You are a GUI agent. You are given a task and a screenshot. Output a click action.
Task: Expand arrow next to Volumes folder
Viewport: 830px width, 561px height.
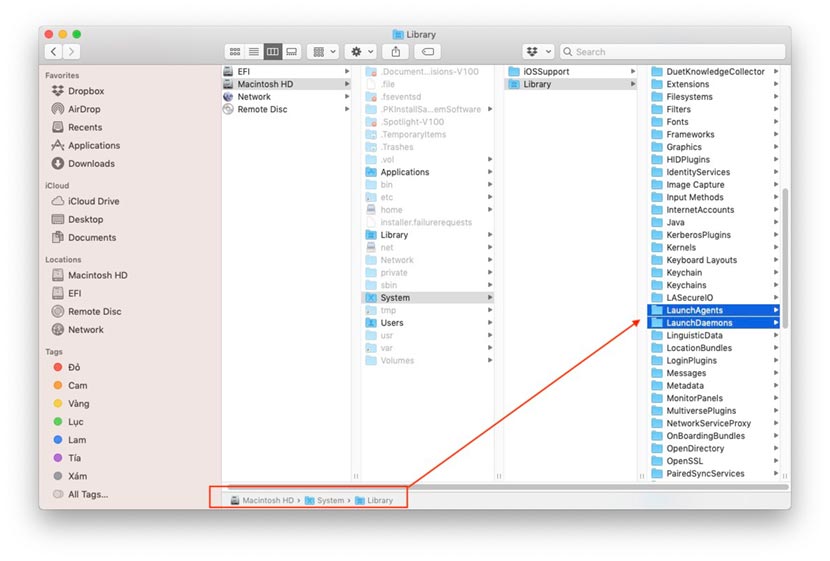pyautogui.click(x=490, y=360)
